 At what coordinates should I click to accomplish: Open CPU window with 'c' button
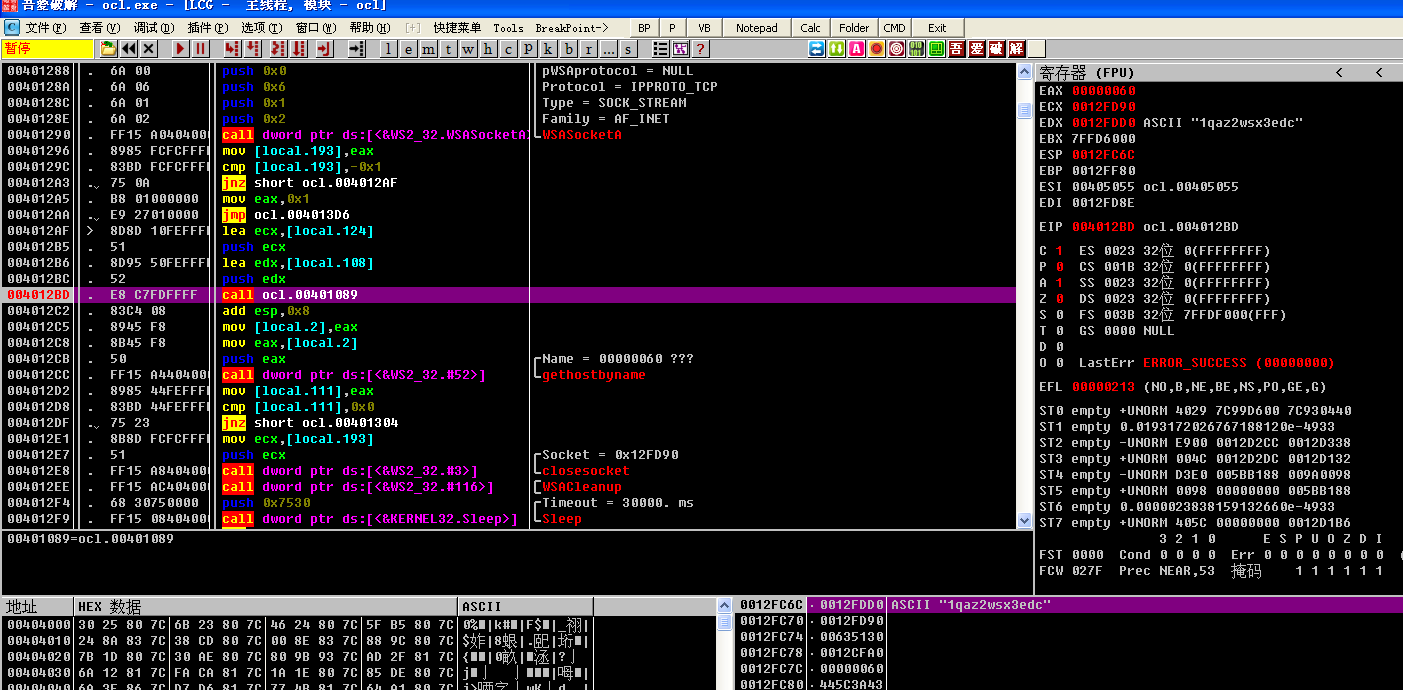pos(508,48)
